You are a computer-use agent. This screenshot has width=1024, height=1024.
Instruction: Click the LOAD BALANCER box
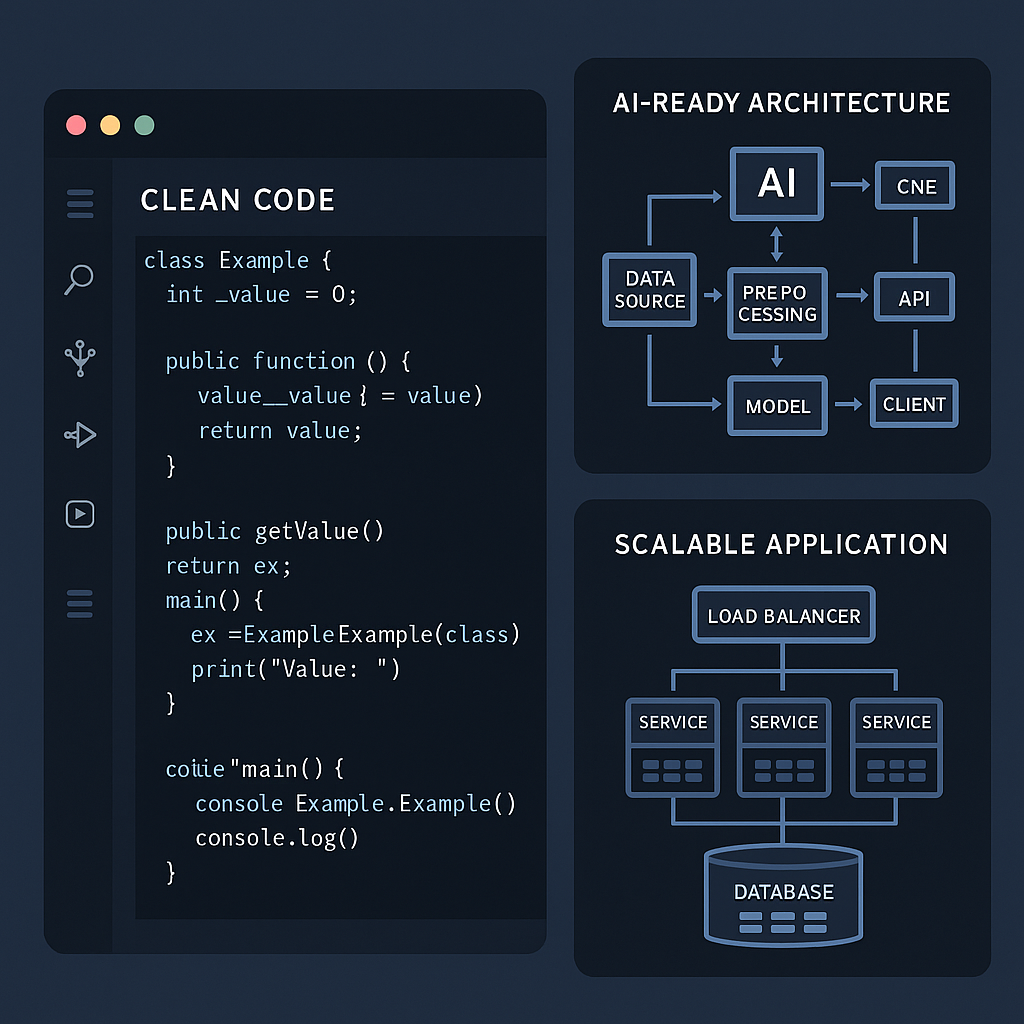[x=784, y=615]
